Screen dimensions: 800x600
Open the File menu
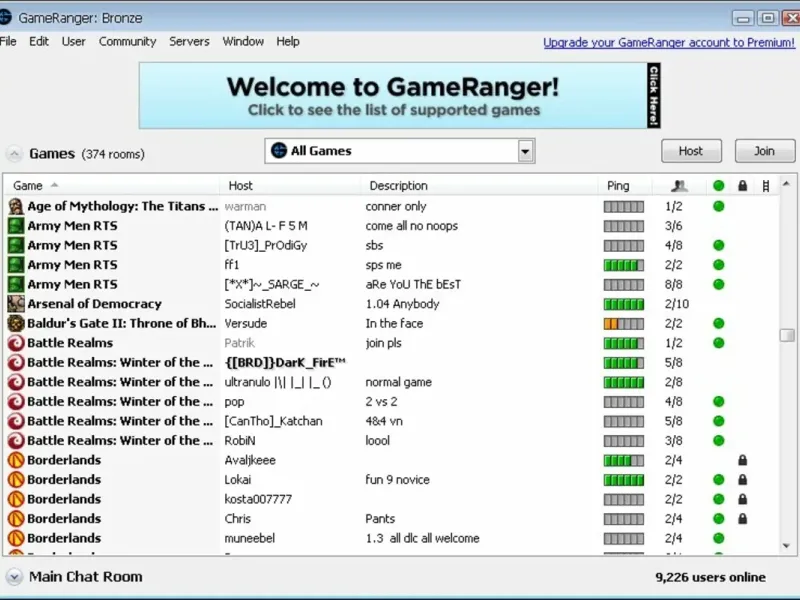click(8, 41)
